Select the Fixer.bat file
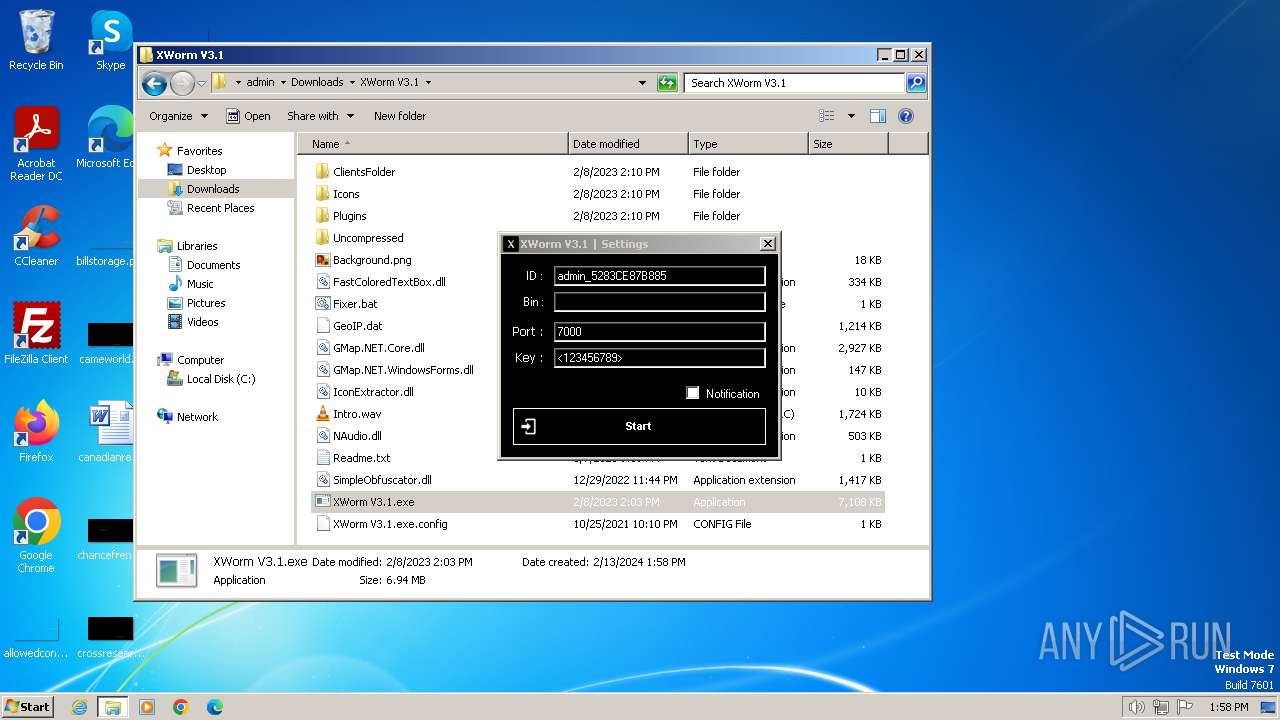Viewport: 1280px width, 720px height. [355, 304]
